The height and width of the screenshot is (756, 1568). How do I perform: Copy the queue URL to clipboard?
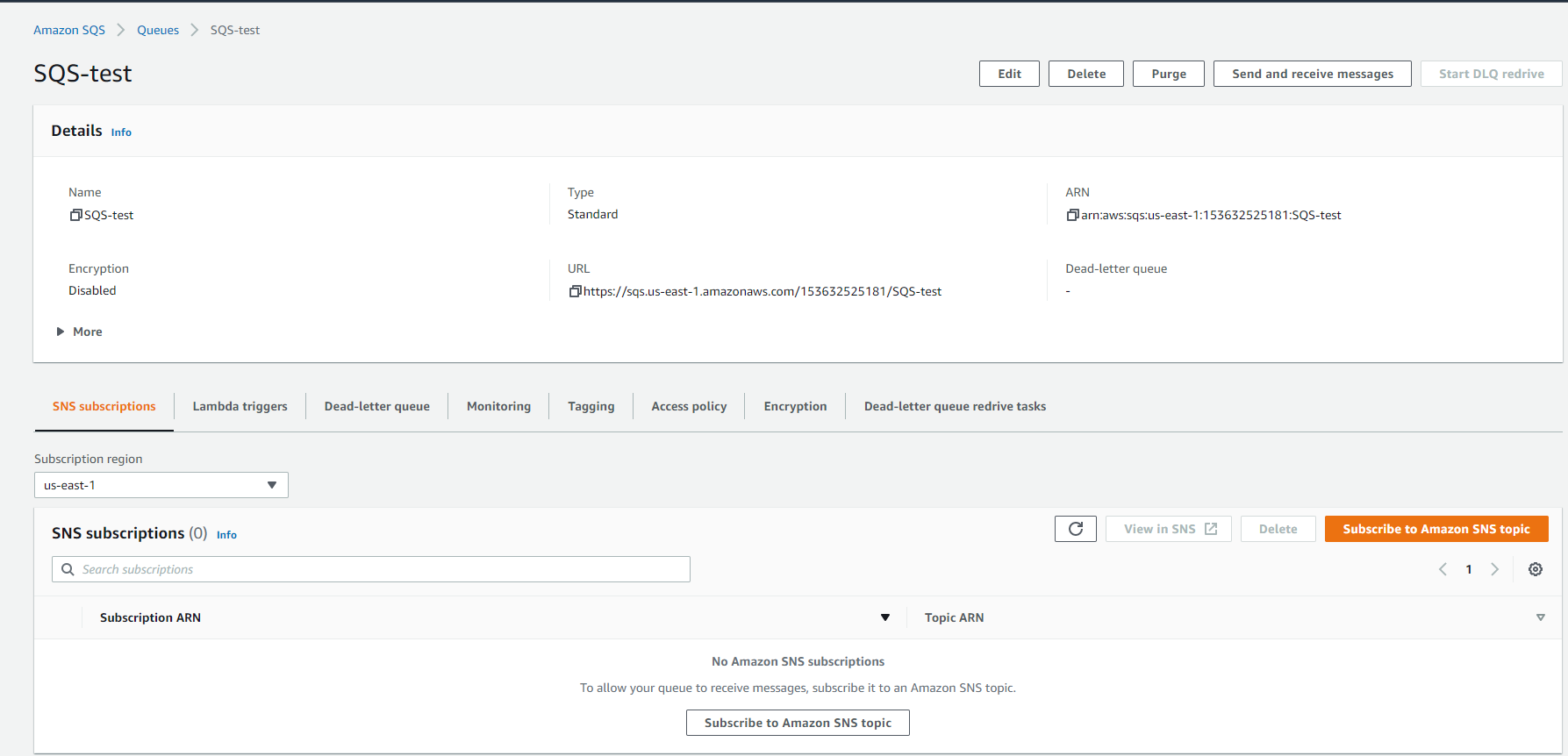point(575,291)
